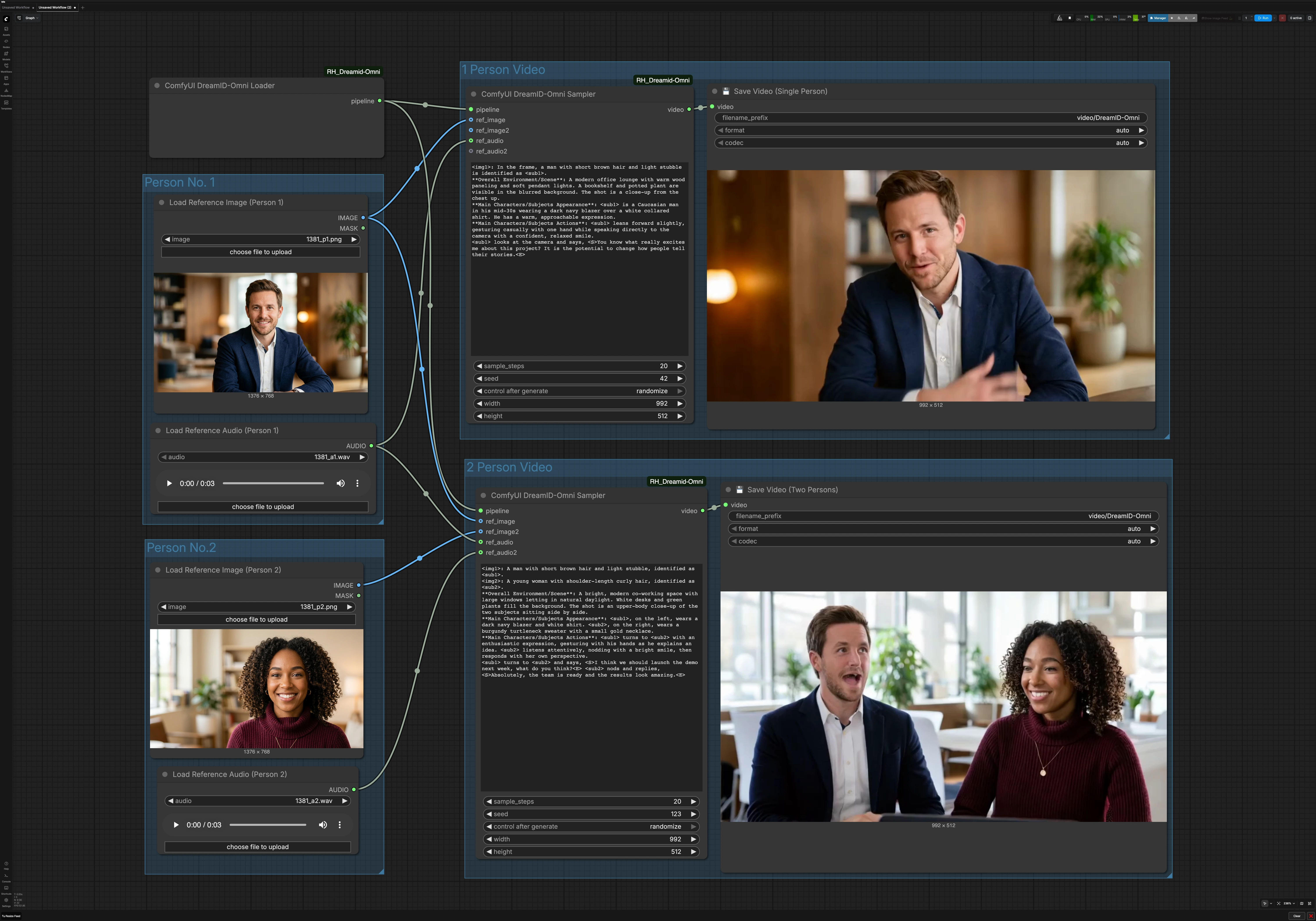
Task: Click the bookmark icon in top toolbar
Action: point(1069,18)
